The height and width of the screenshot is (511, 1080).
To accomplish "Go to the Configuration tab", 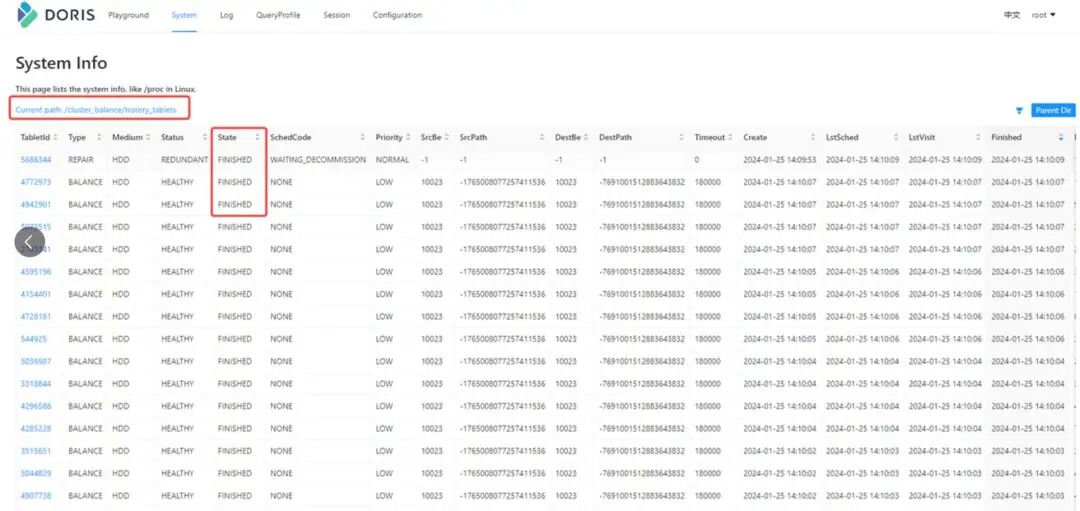I will coord(397,15).
